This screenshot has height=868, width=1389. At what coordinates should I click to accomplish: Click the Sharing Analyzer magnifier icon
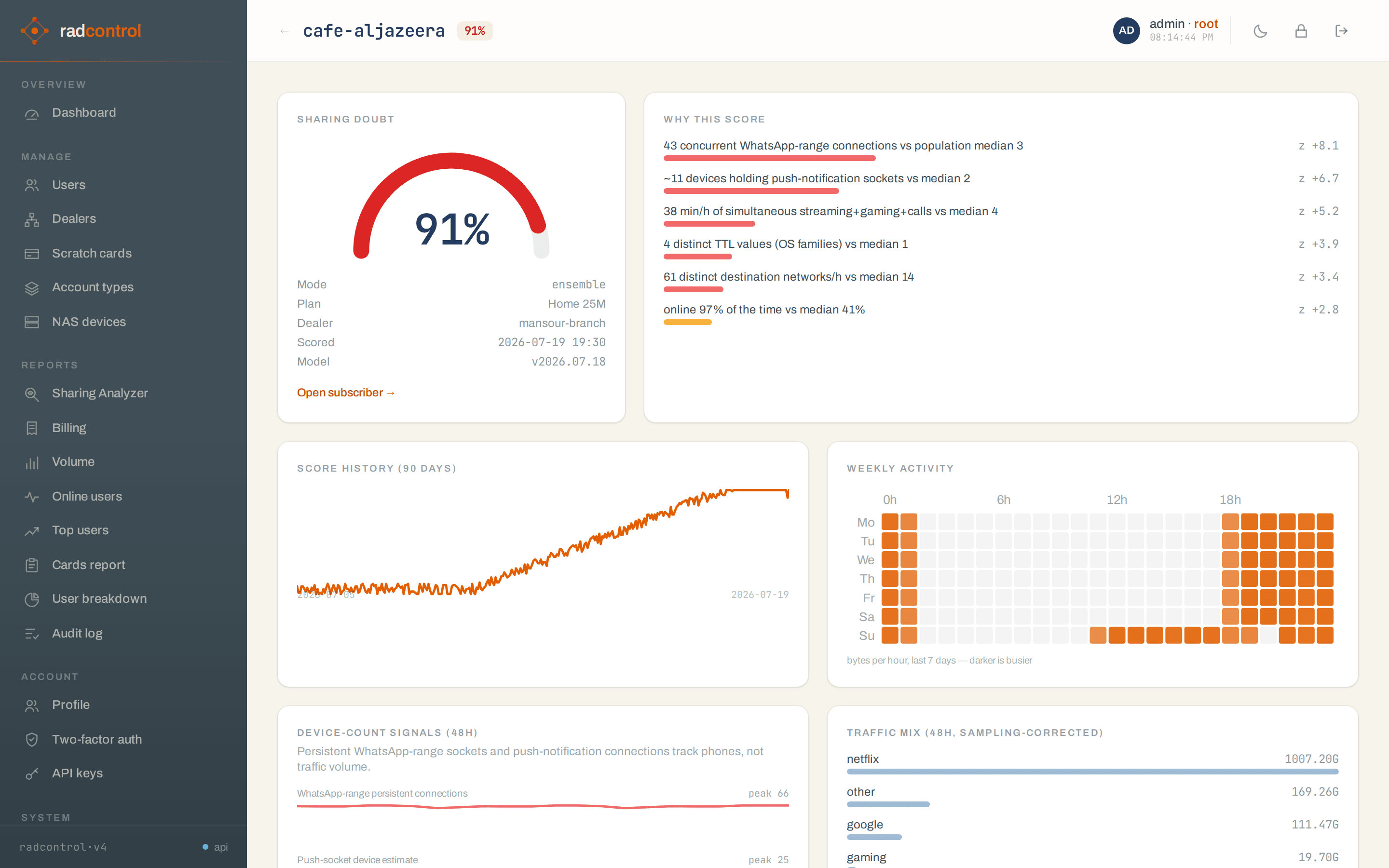coord(32,394)
